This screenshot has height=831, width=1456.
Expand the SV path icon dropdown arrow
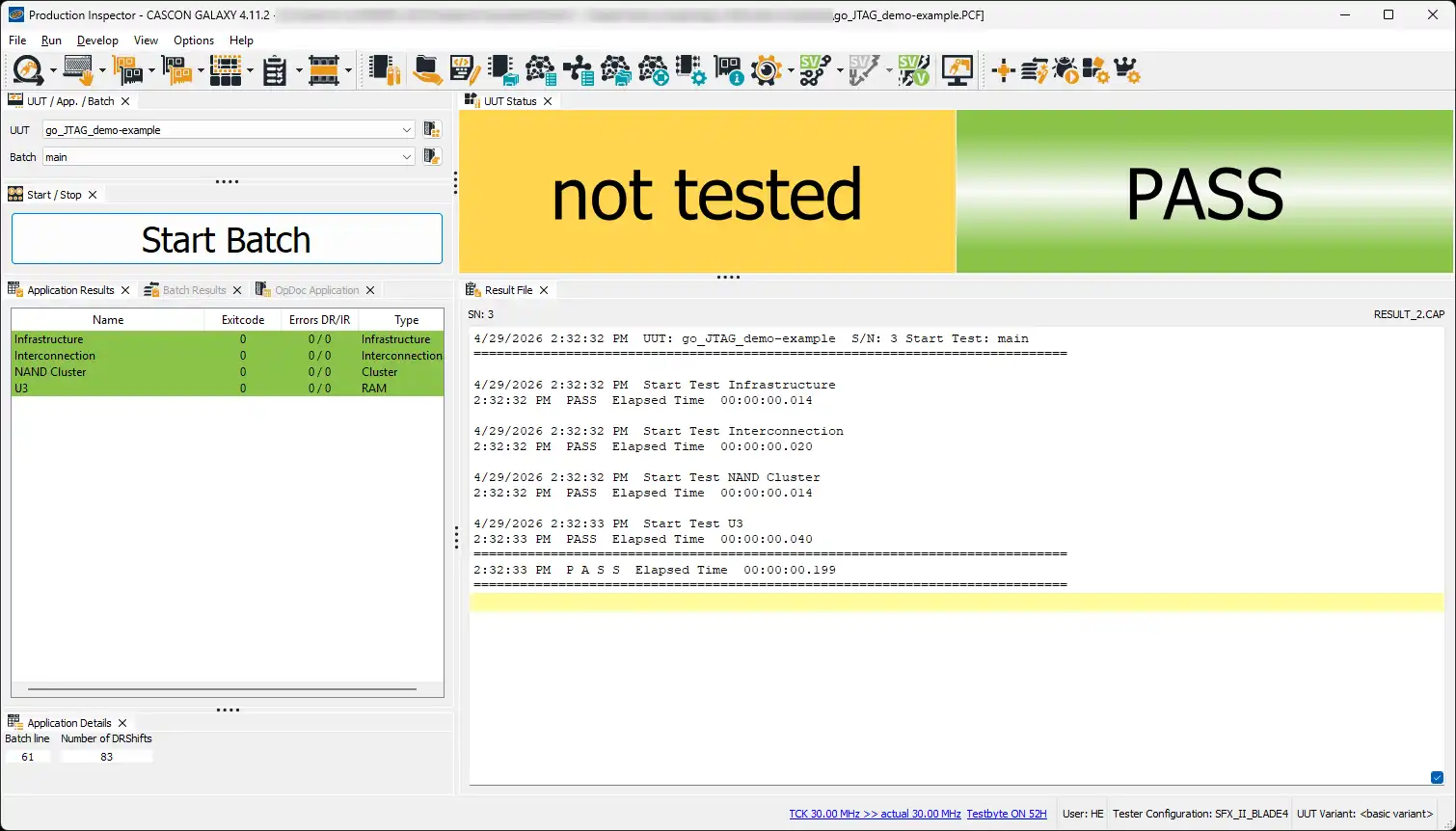[x=840, y=70]
